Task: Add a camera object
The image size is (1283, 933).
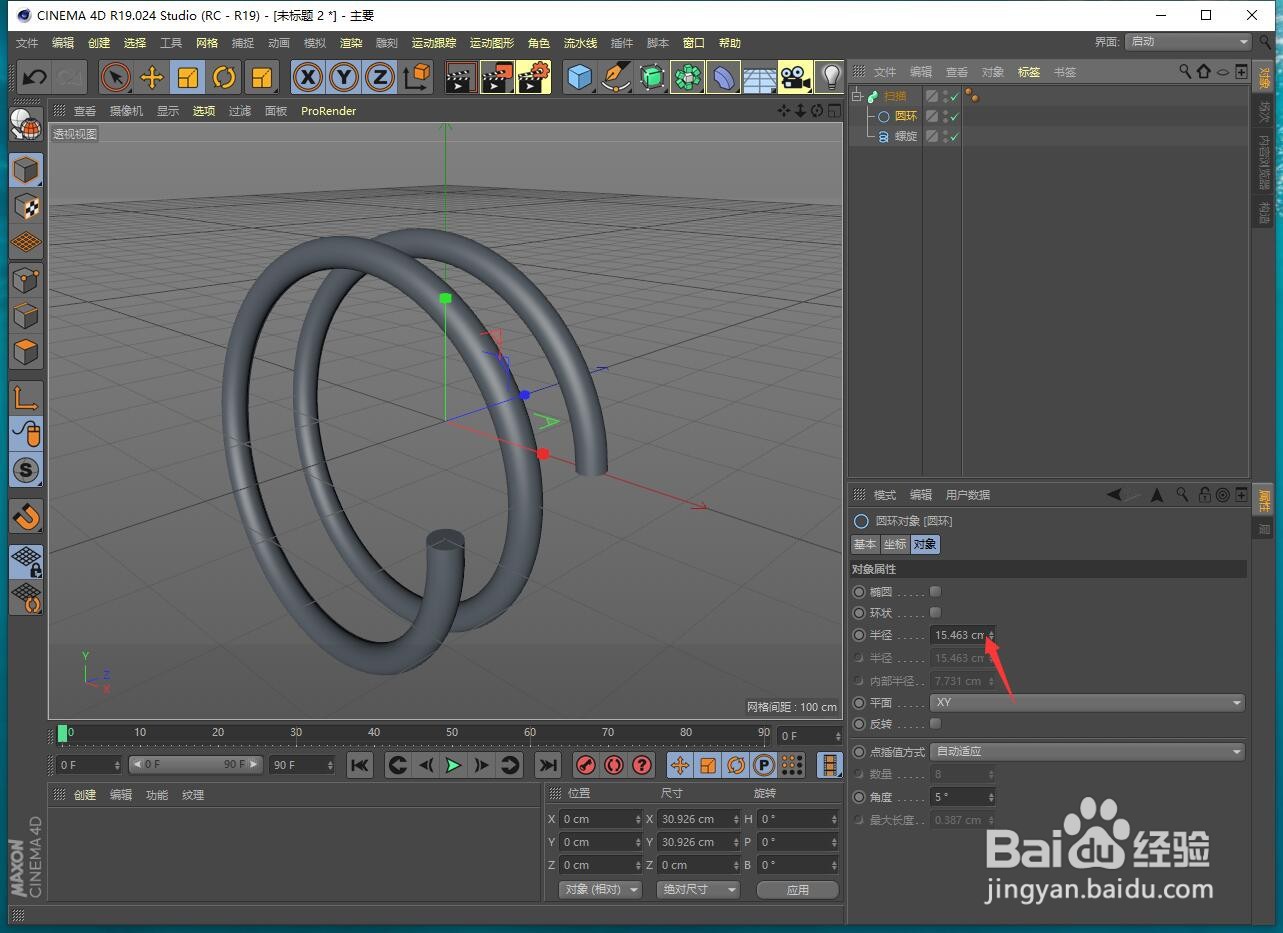Action: coord(796,77)
